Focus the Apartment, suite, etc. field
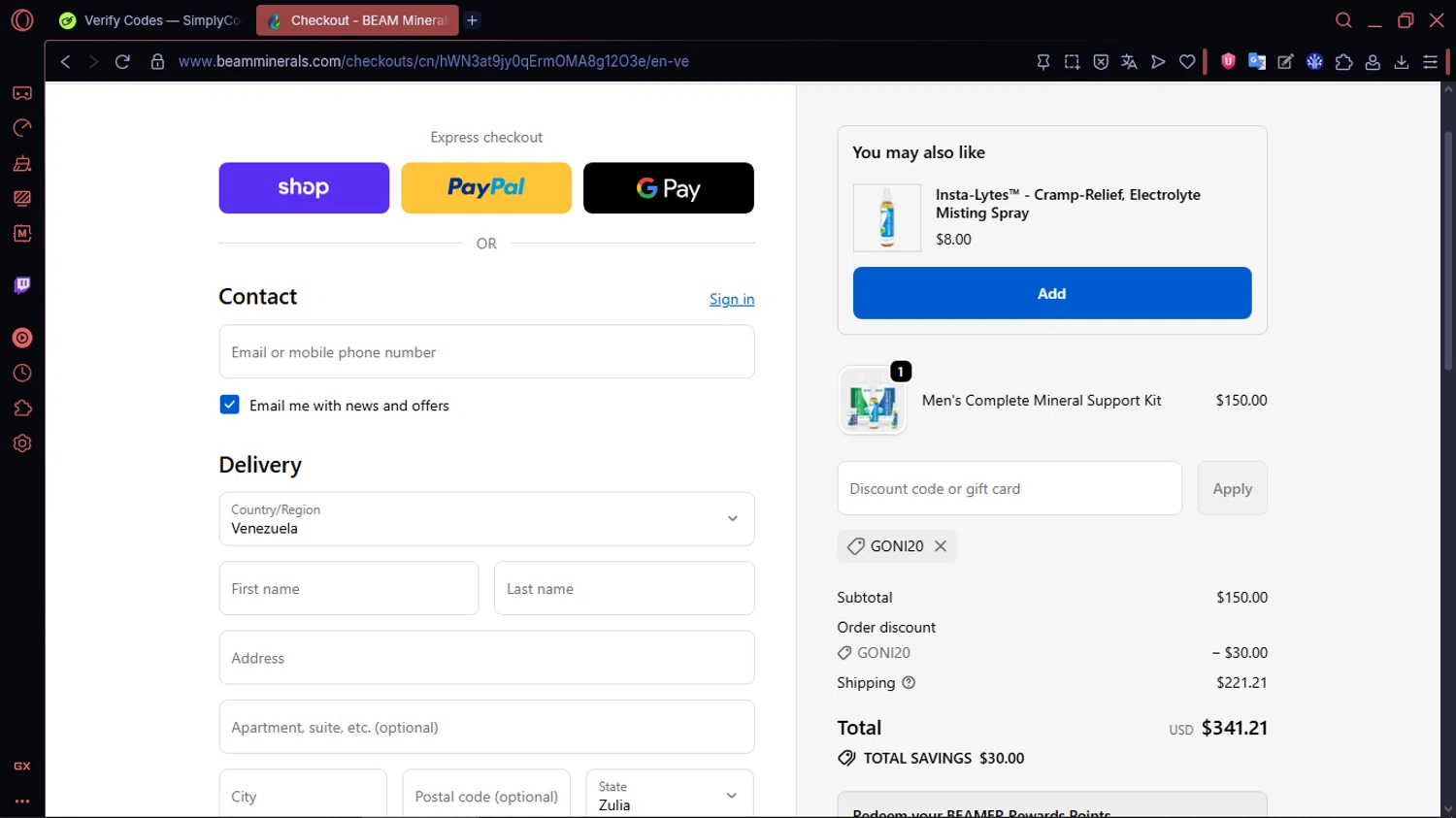 486,727
